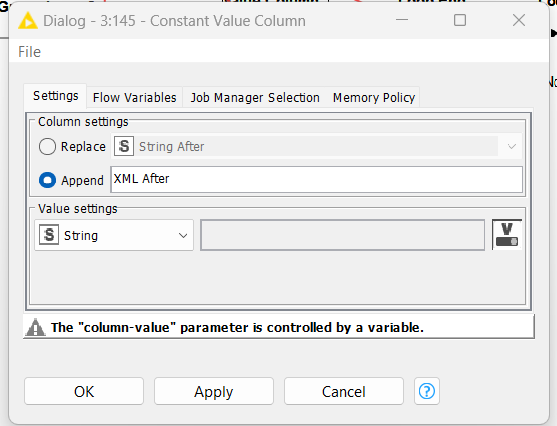Select the Append radio button
The width and height of the screenshot is (557, 426).
coord(47,180)
